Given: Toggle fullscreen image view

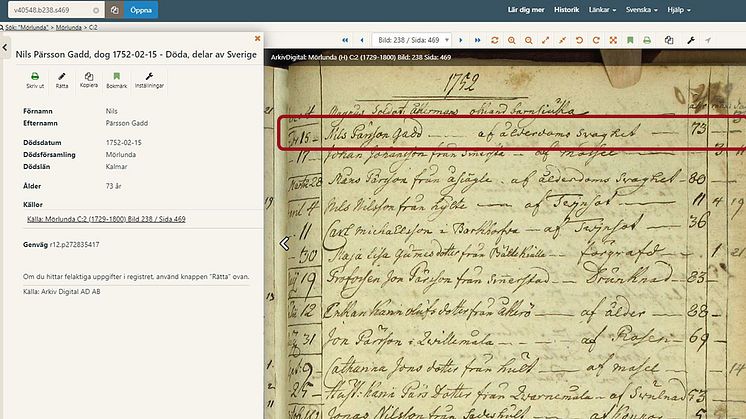Looking at the screenshot, I should point(545,40).
